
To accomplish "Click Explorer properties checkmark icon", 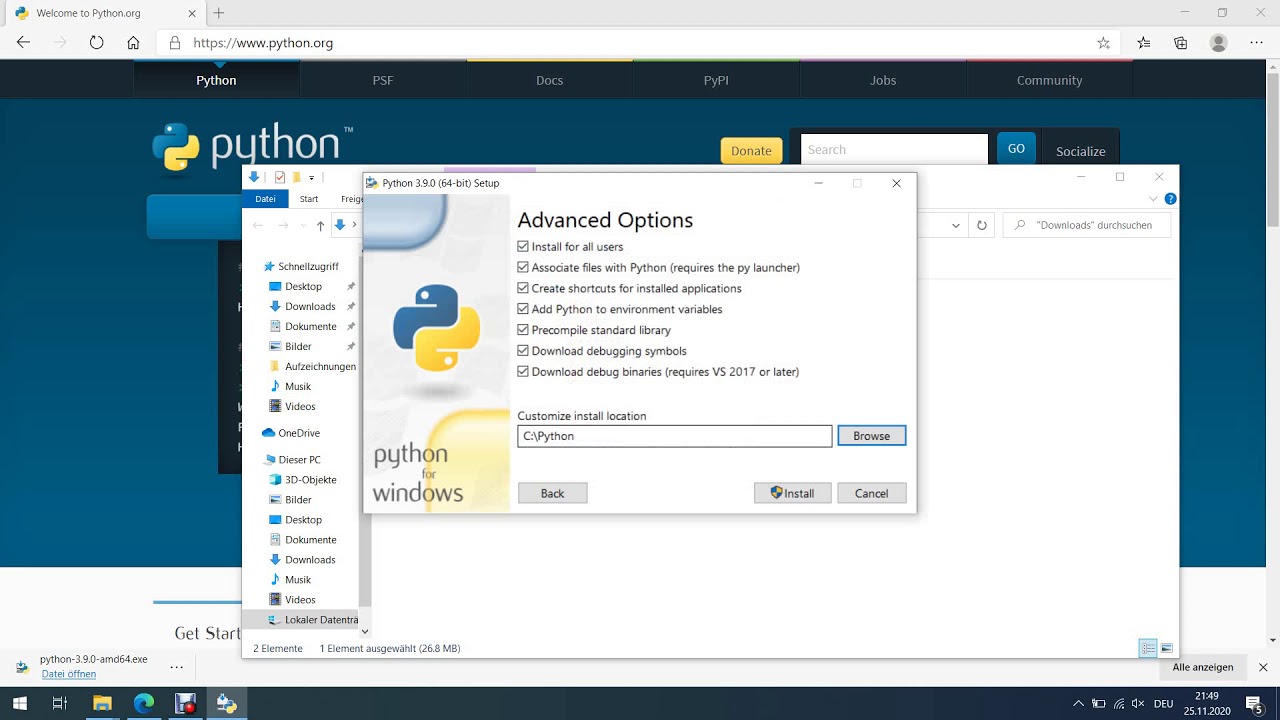I will click(x=280, y=177).
